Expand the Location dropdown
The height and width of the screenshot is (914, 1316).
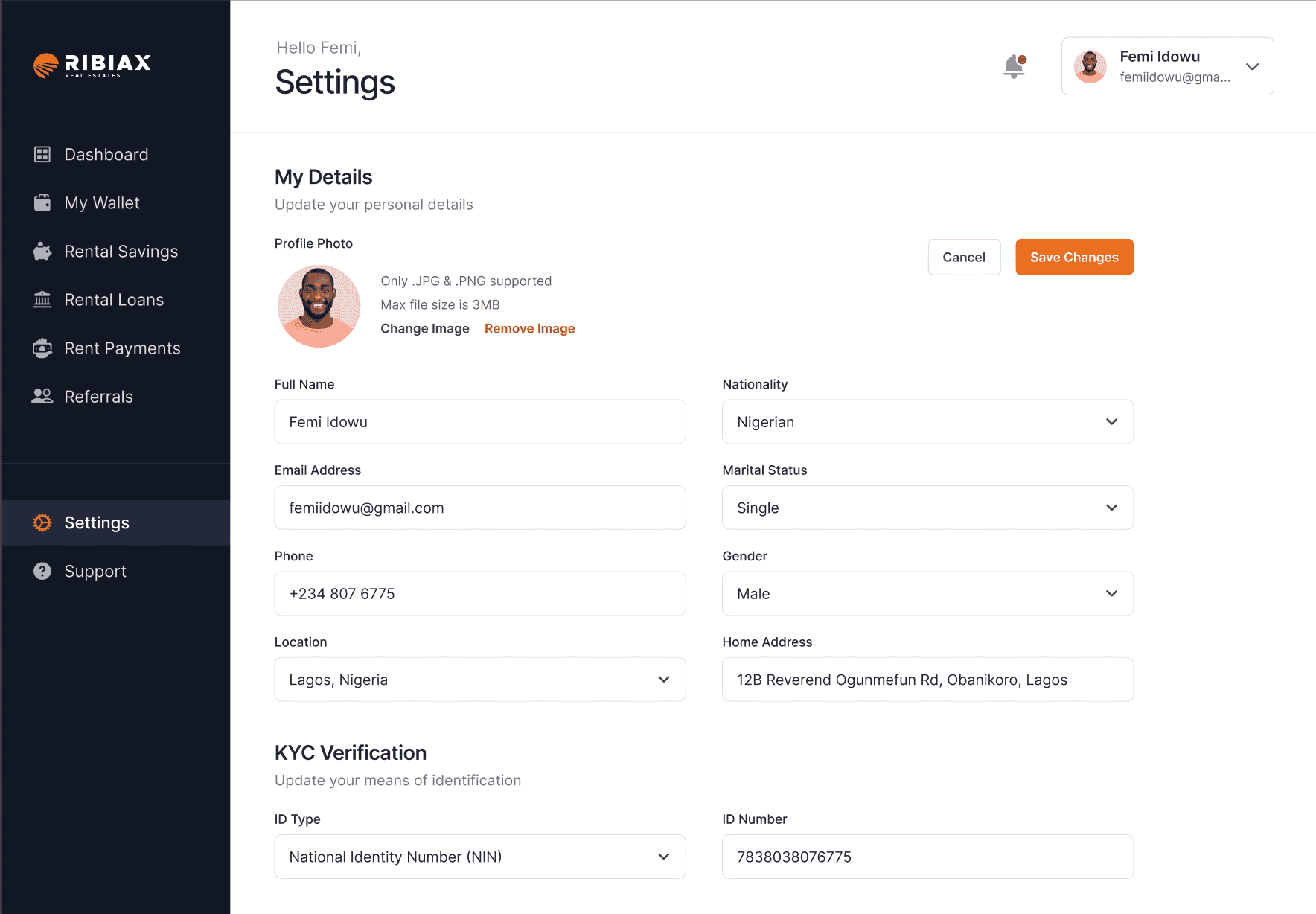(480, 680)
